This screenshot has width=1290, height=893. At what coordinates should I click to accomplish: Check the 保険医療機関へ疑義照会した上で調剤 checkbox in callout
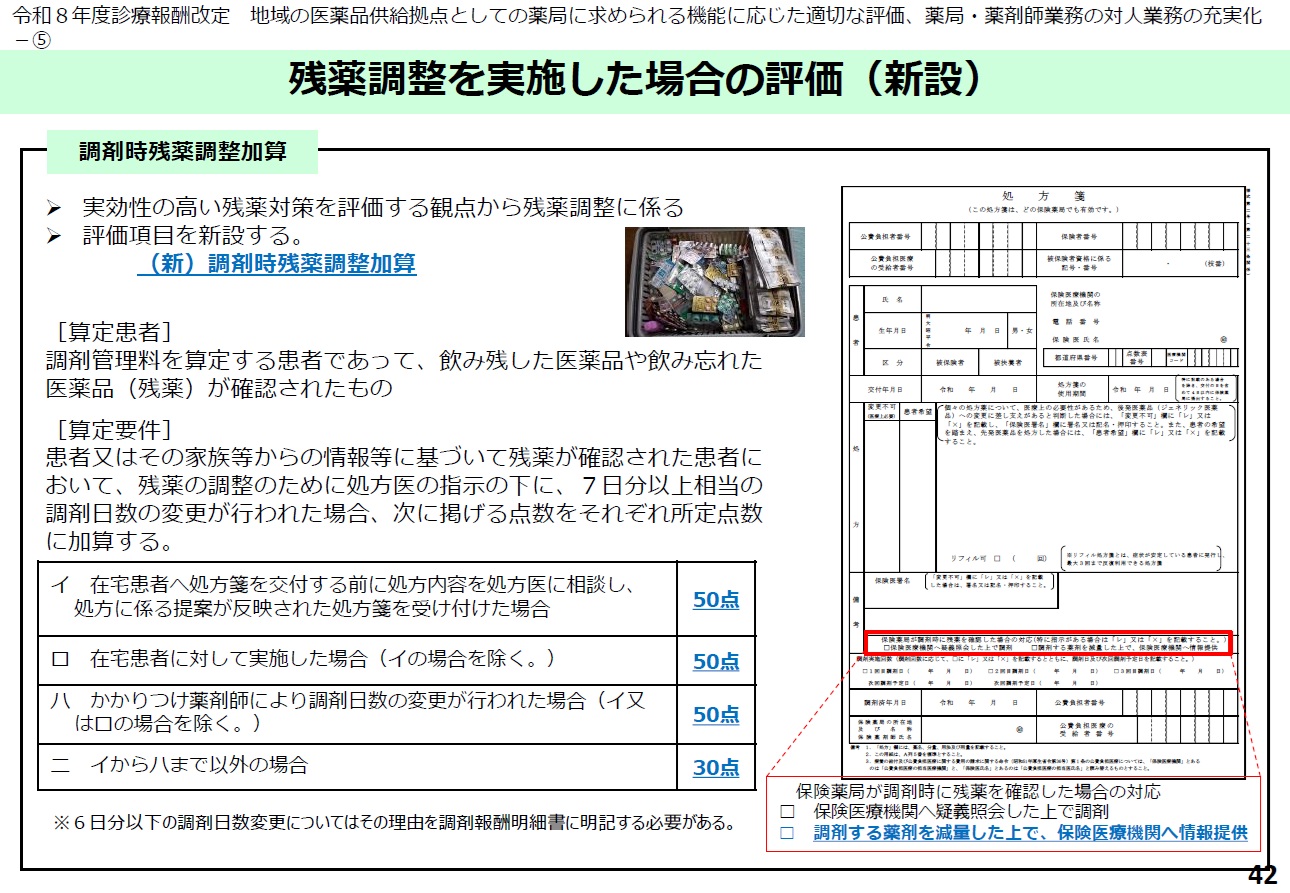787,812
